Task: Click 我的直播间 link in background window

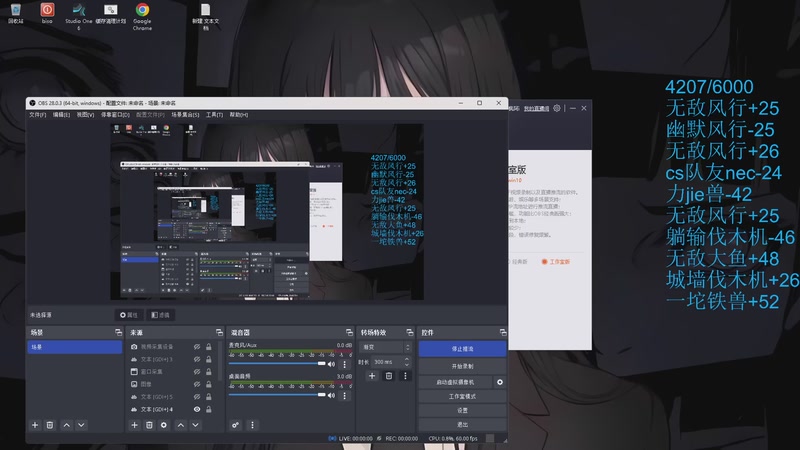Action: tap(537, 109)
